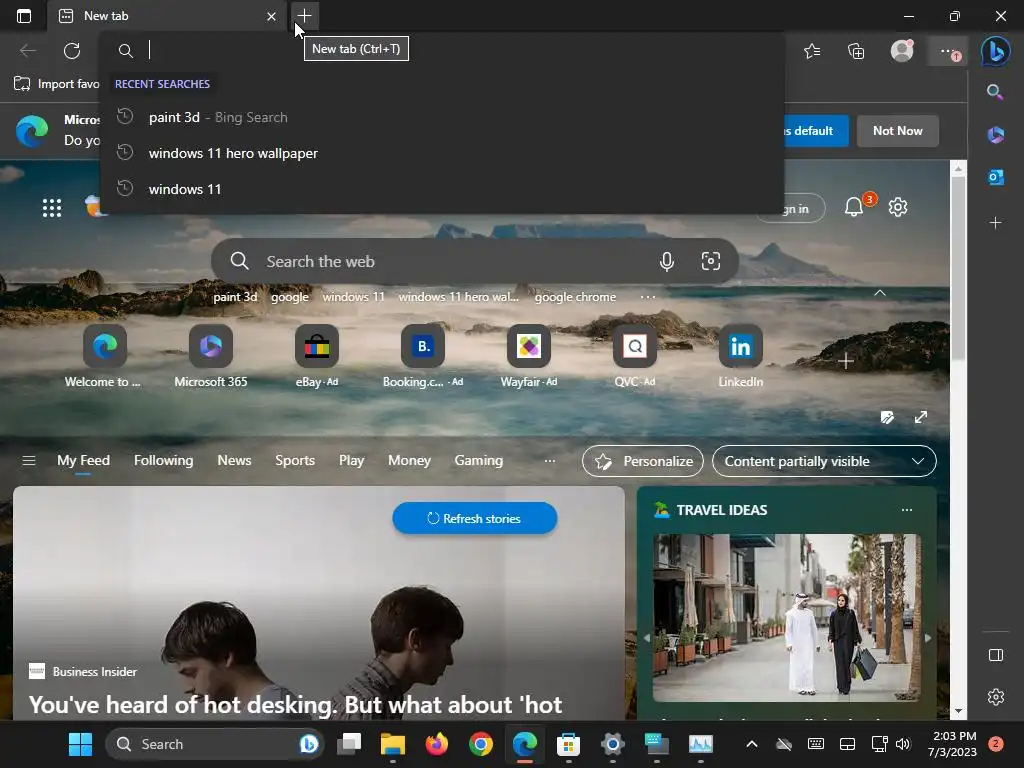Open Microsoft 365 icon in sidebar

click(995, 135)
